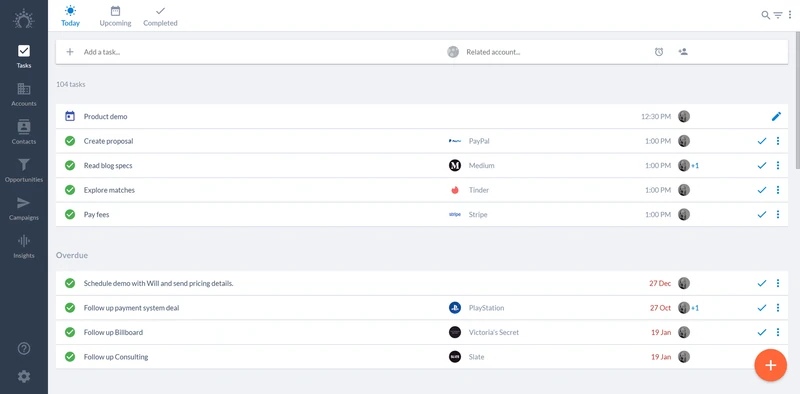The width and height of the screenshot is (800, 394).
Task: Toggle the Follow up Billboard check circle
Action: point(70,332)
